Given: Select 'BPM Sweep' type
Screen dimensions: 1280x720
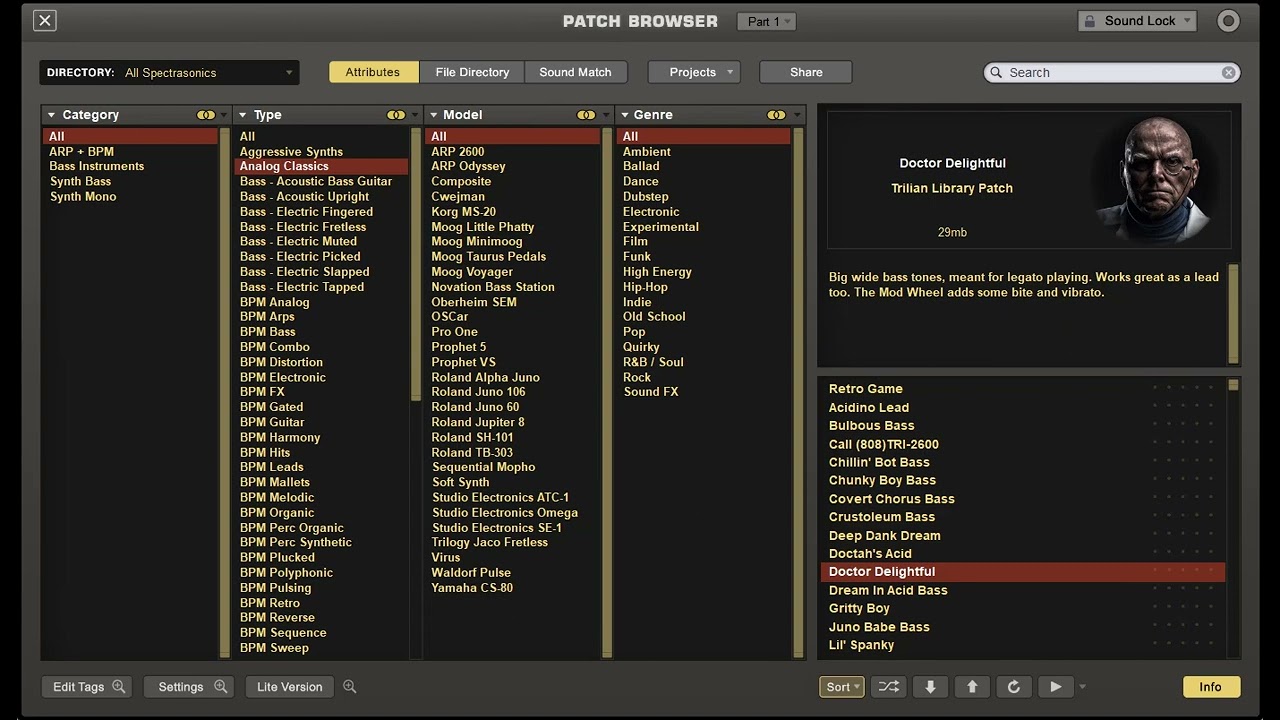Looking at the screenshot, I should (x=321, y=647).
